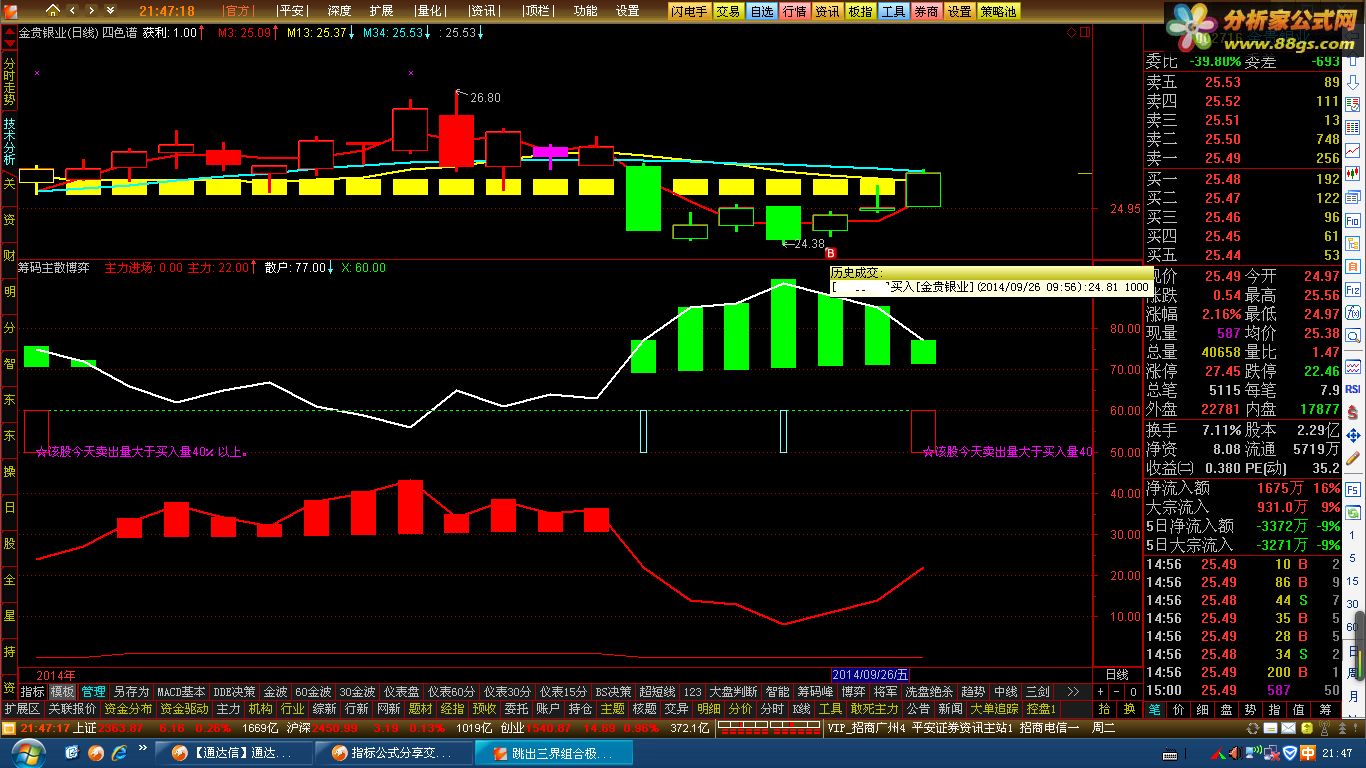Select the 笔 tab under quote panel
The height and width of the screenshot is (768, 1366).
(x=1154, y=709)
